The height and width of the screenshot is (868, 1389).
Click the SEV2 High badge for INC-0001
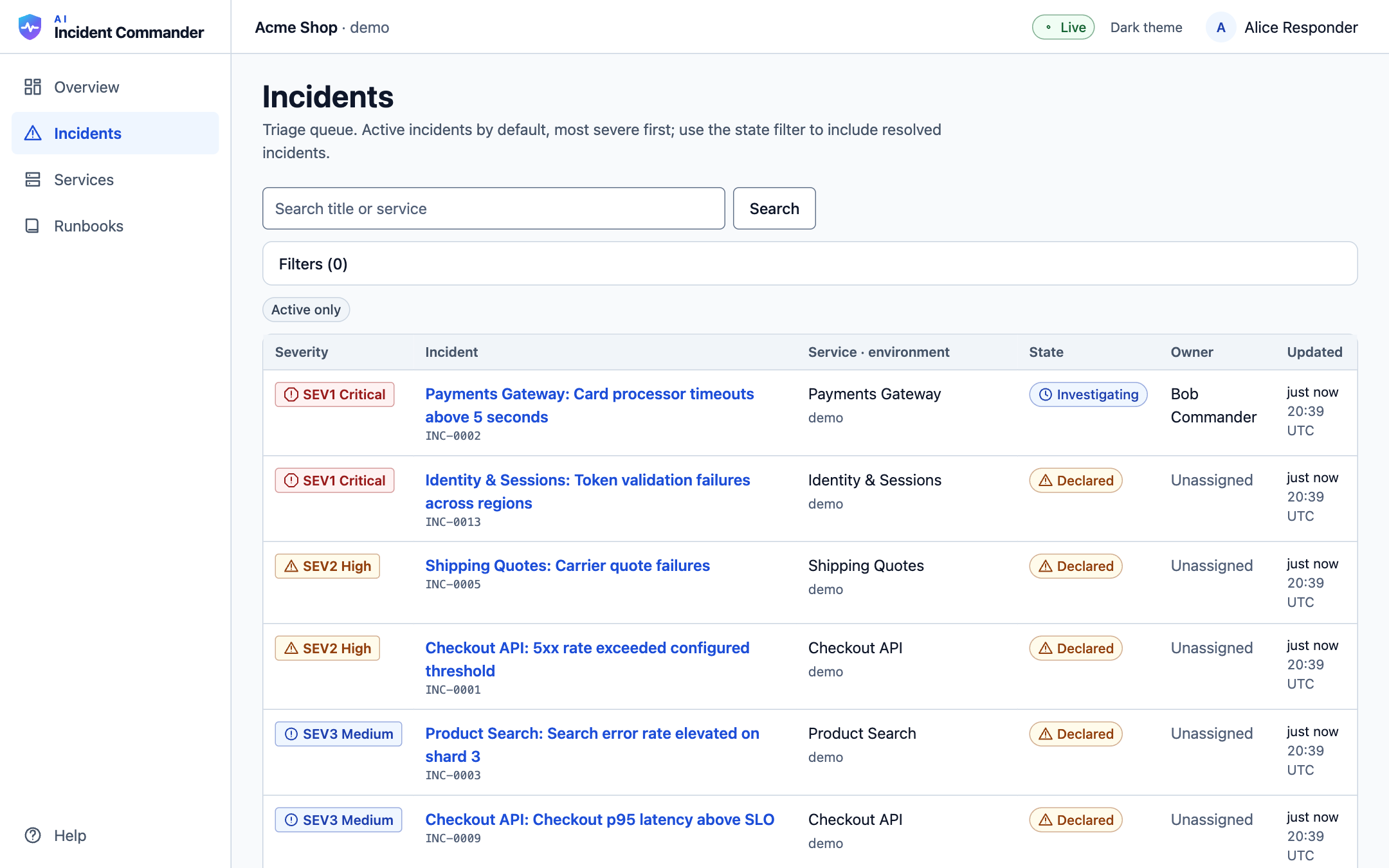[327, 648]
